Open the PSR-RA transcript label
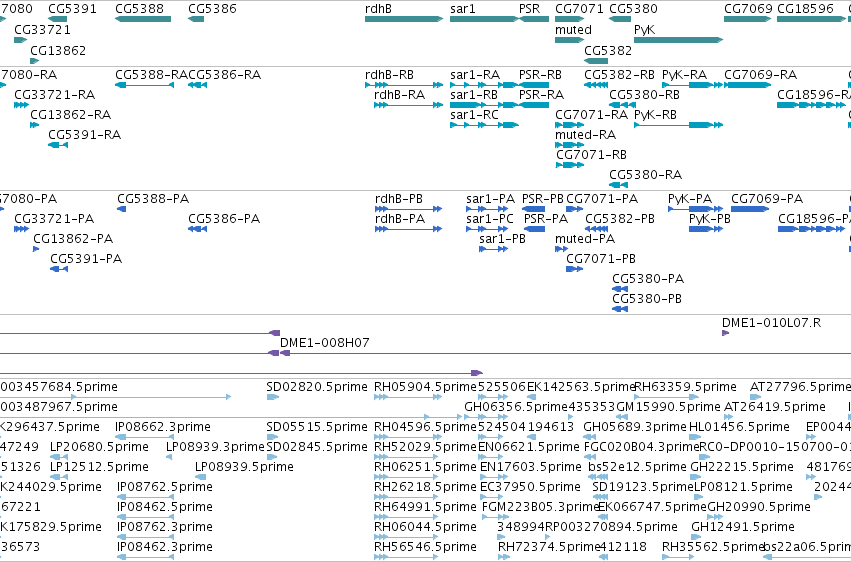 pyautogui.click(x=541, y=94)
